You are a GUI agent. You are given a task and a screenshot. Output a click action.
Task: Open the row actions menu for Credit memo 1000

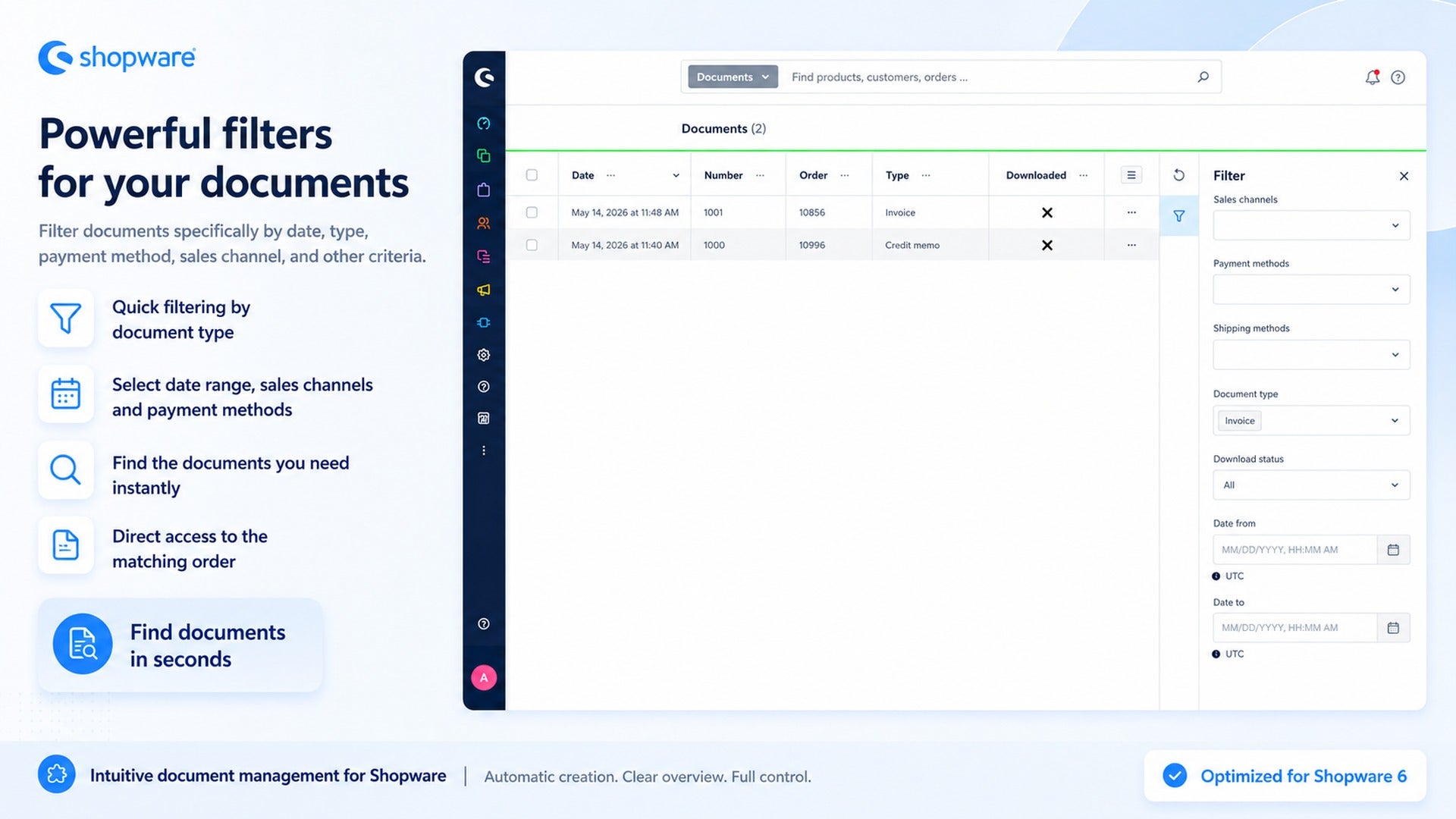1131,245
